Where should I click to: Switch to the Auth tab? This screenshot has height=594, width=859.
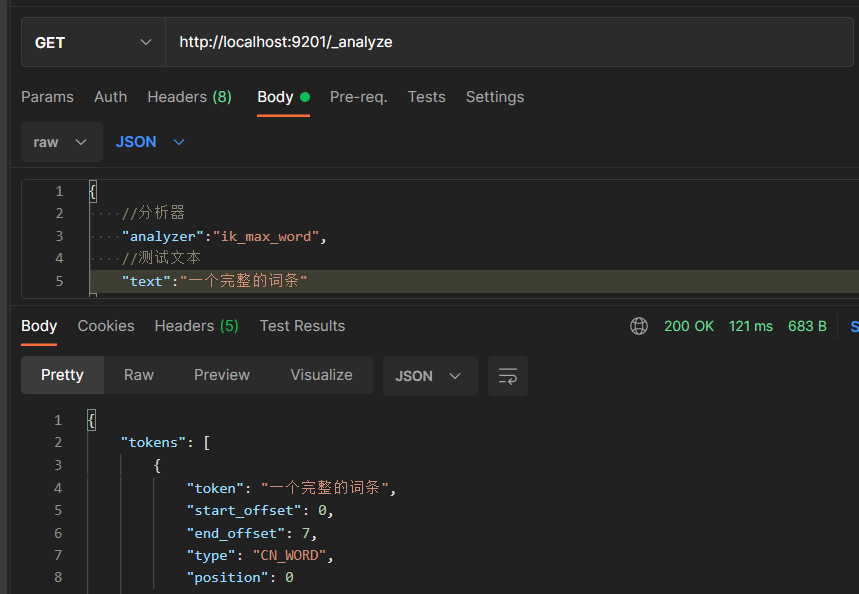111,97
